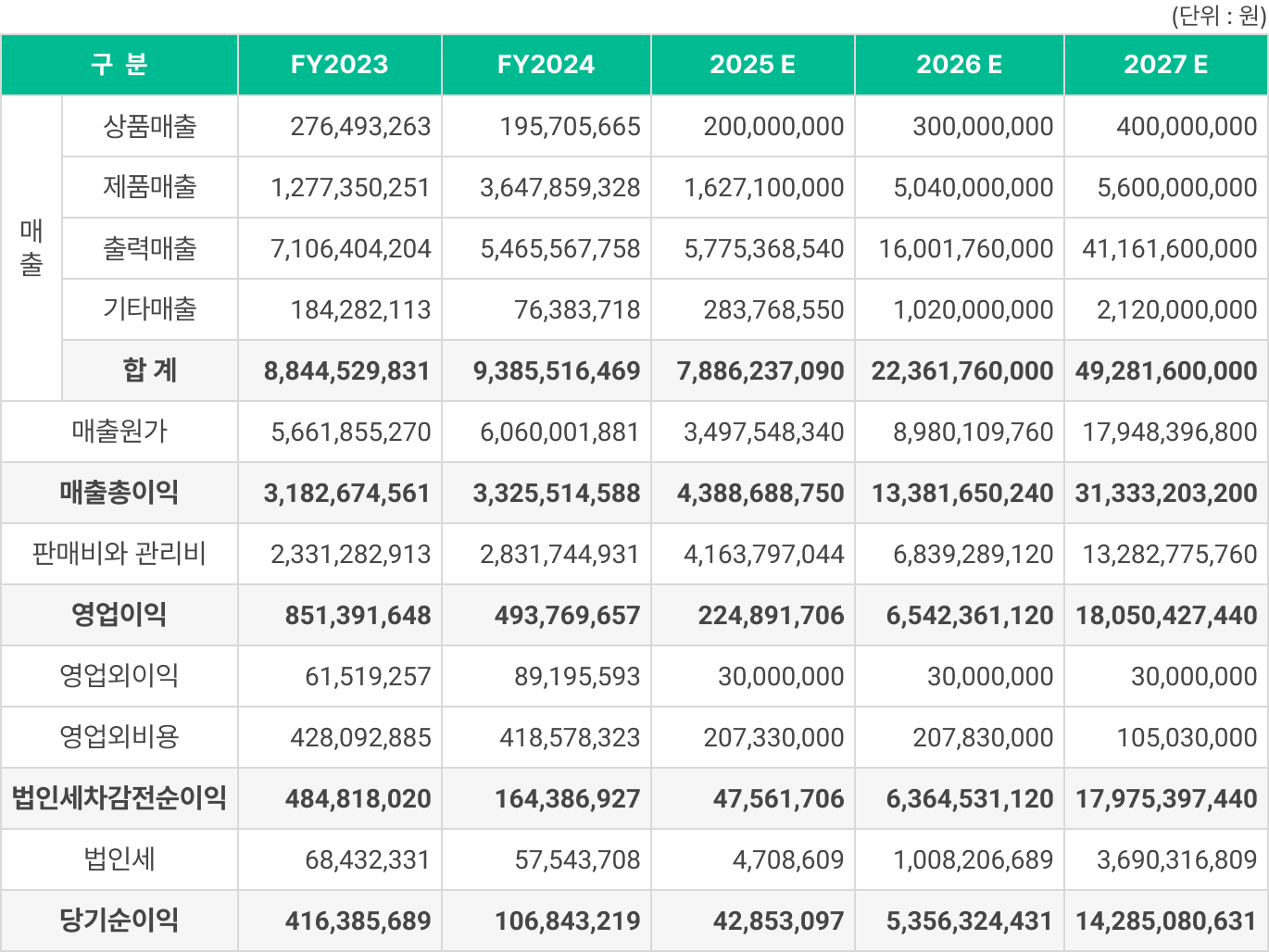
Task: Select the 2026 E column header
Action: 959,65
